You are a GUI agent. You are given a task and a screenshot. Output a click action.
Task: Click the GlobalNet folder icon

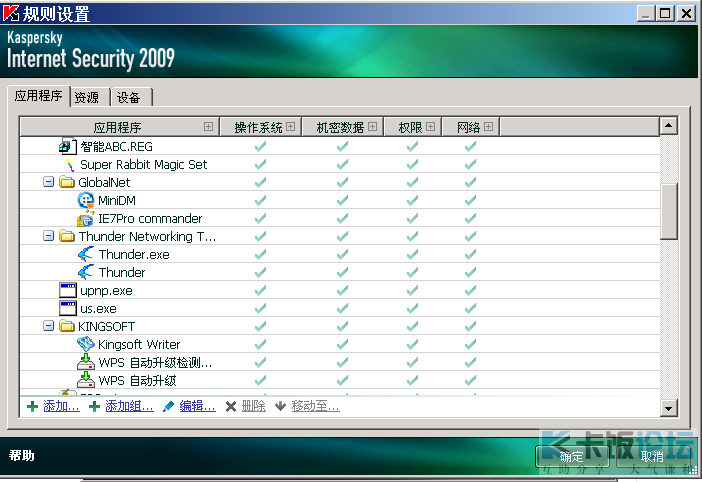(x=67, y=182)
